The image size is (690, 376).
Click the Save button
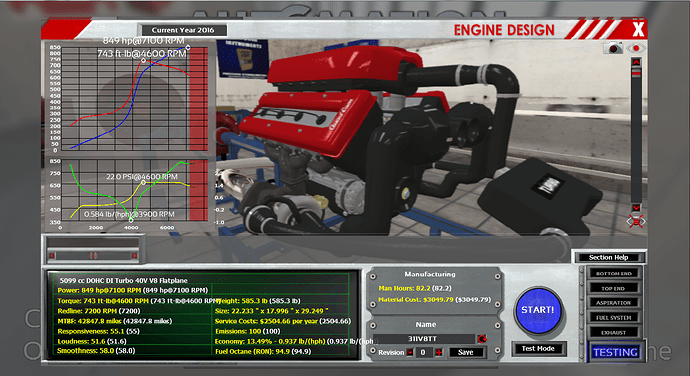point(466,352)
